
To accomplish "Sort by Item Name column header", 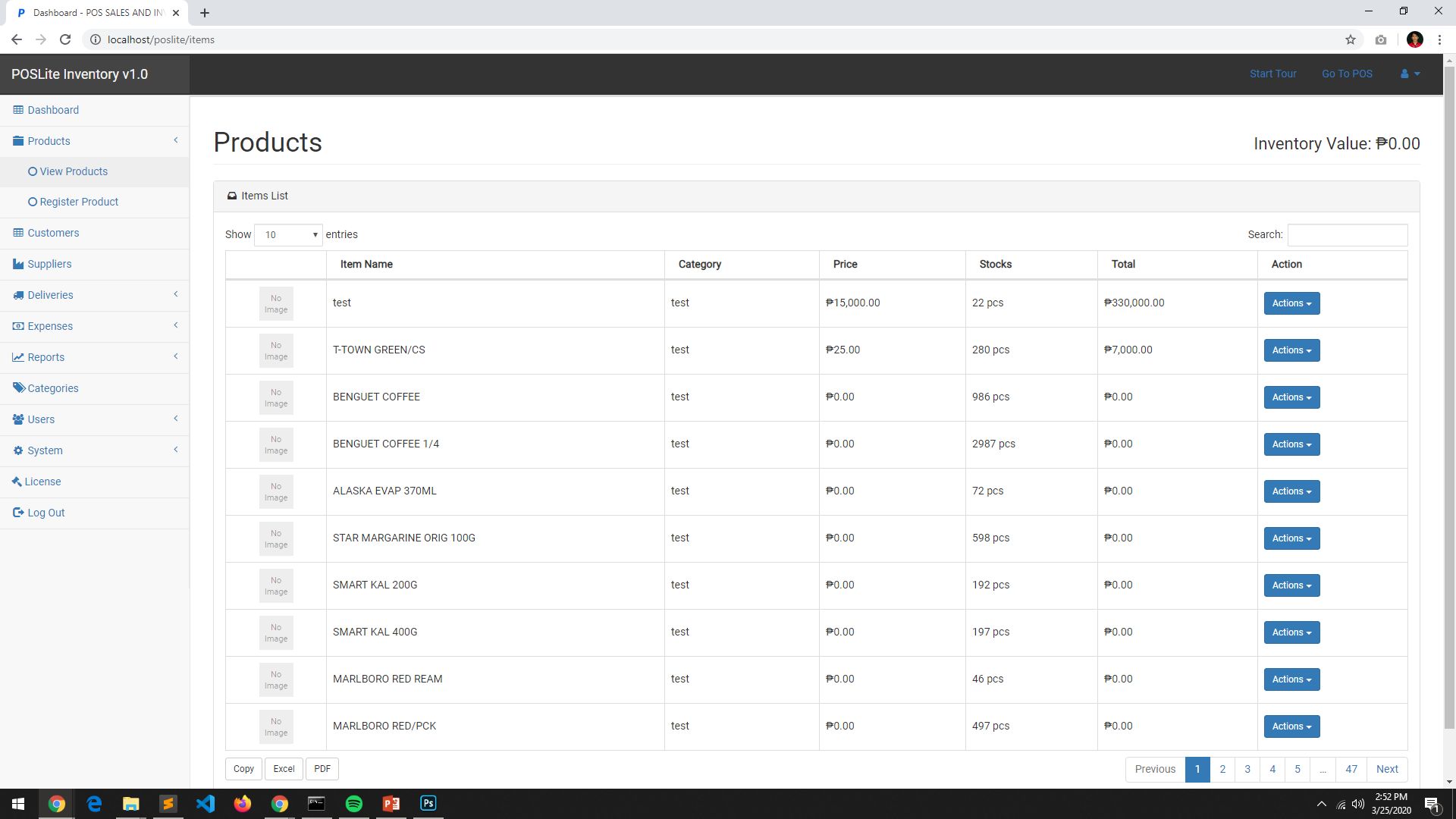I will coord(495,265).
